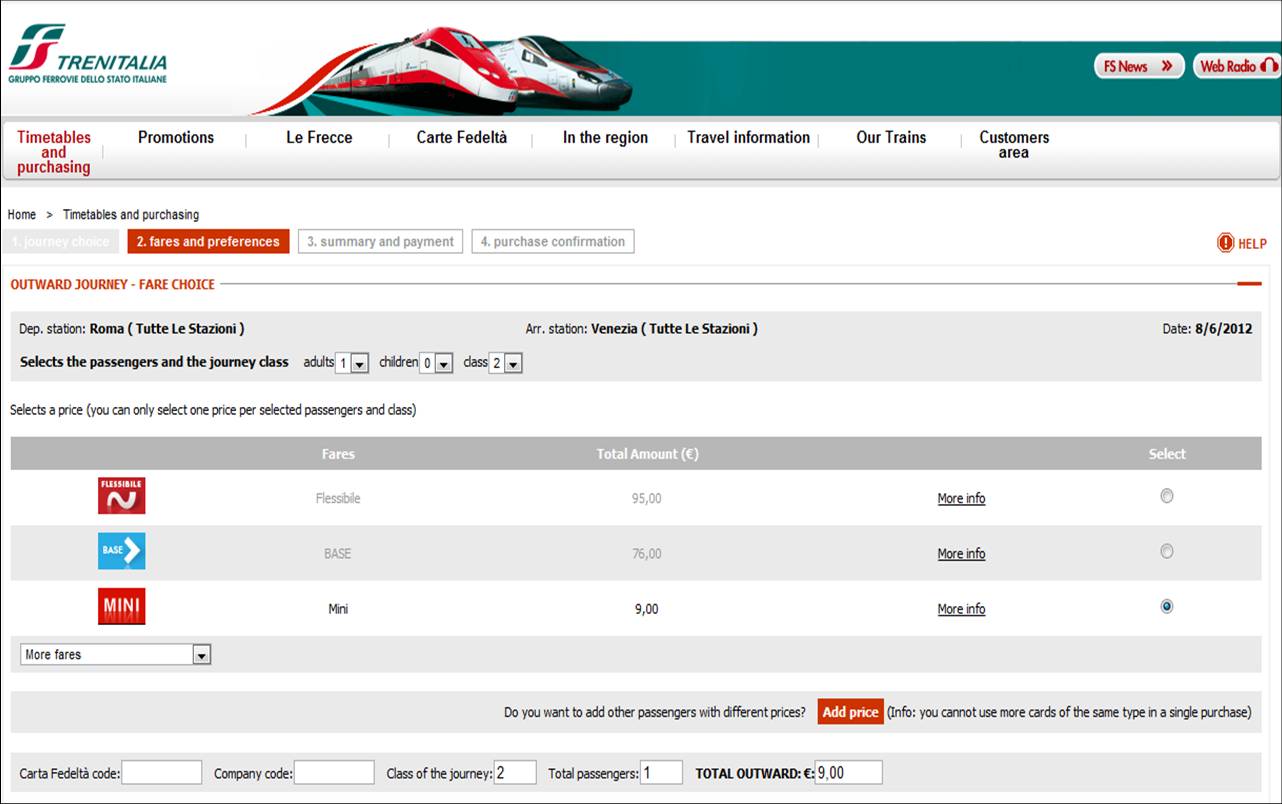Click the red HELP exclamation icon

tap(1225, 243)
